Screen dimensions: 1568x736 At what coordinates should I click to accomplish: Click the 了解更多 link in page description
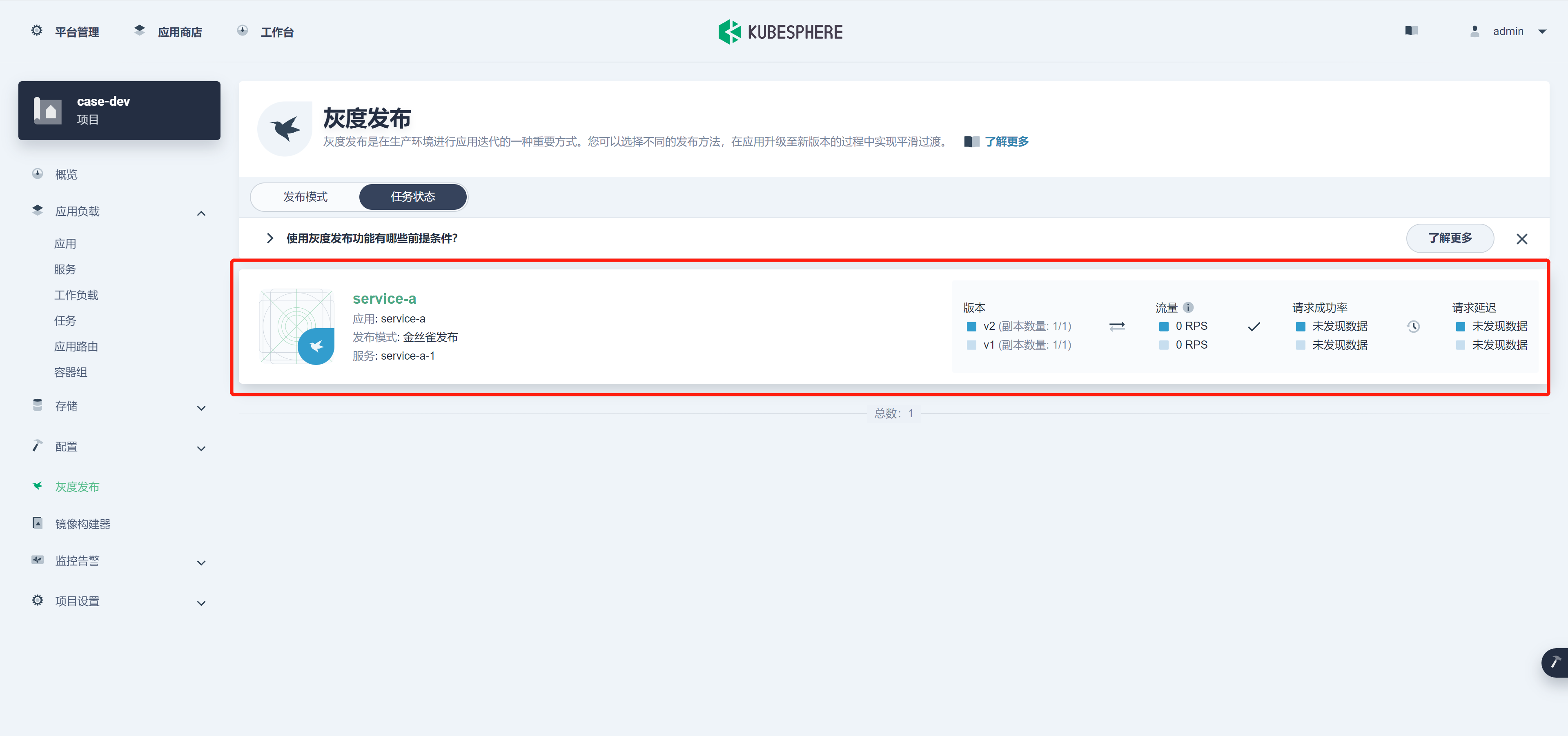point(1007,142)
